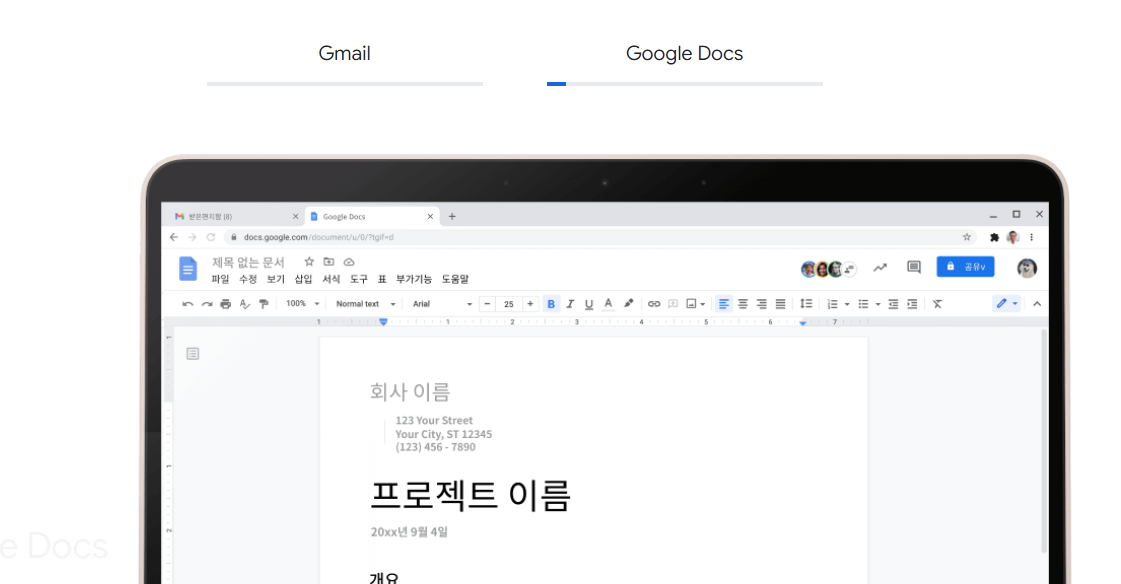
Task: Click decrease indent icon
Action: tap(893, 305)
